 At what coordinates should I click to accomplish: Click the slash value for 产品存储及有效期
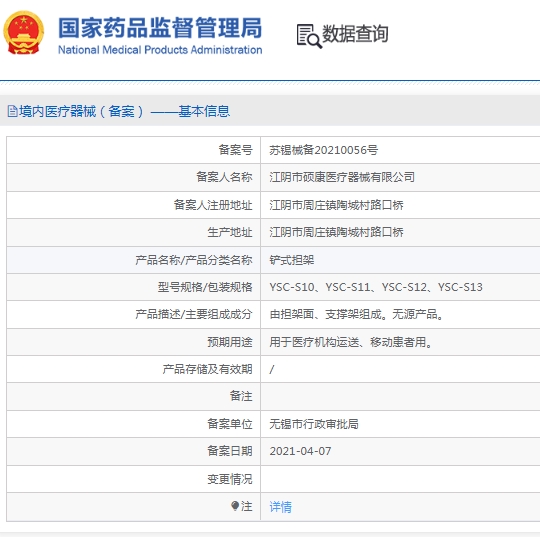tap(272, 369)
